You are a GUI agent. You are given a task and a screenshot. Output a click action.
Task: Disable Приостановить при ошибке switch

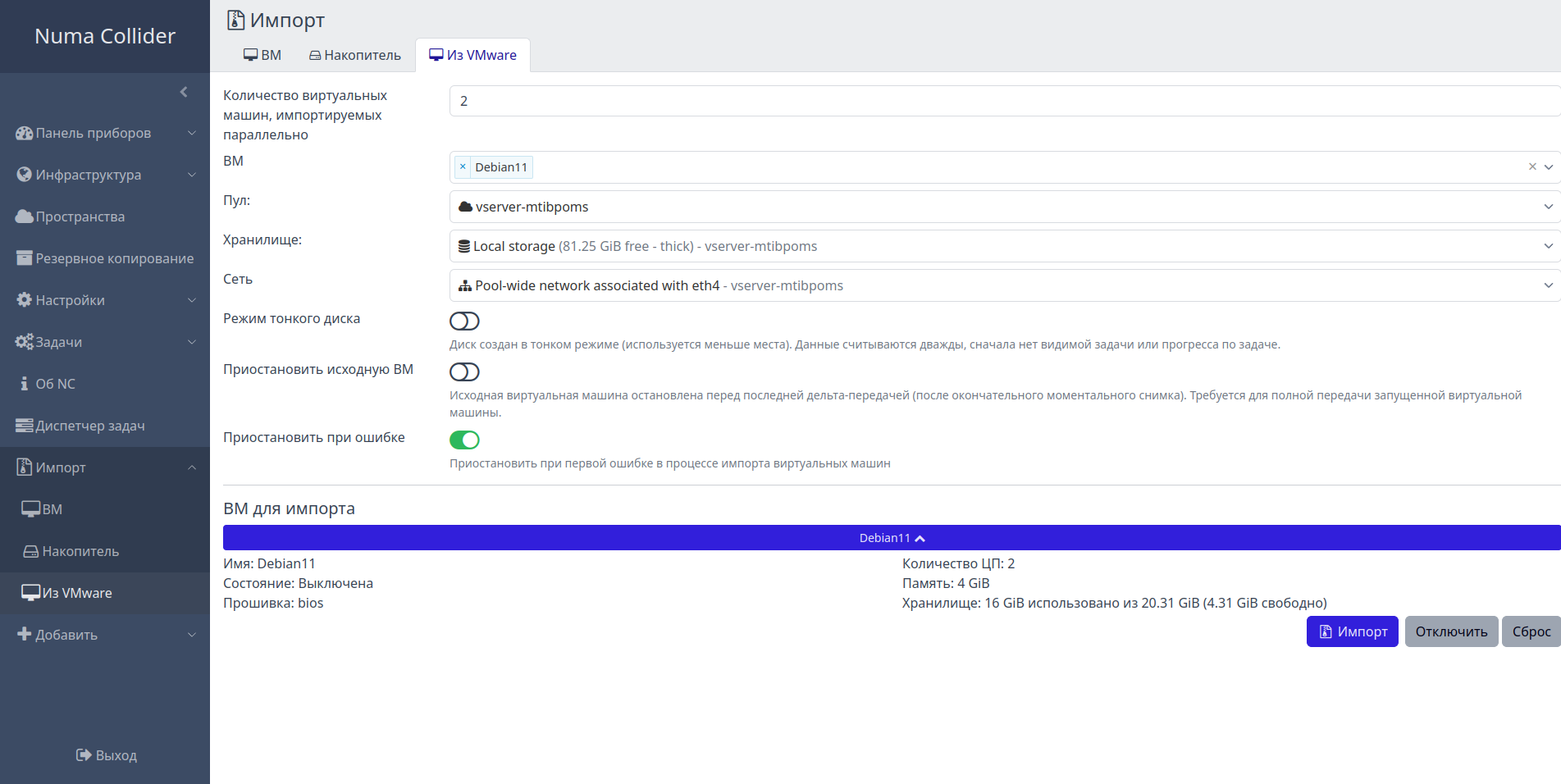point(464,440)
